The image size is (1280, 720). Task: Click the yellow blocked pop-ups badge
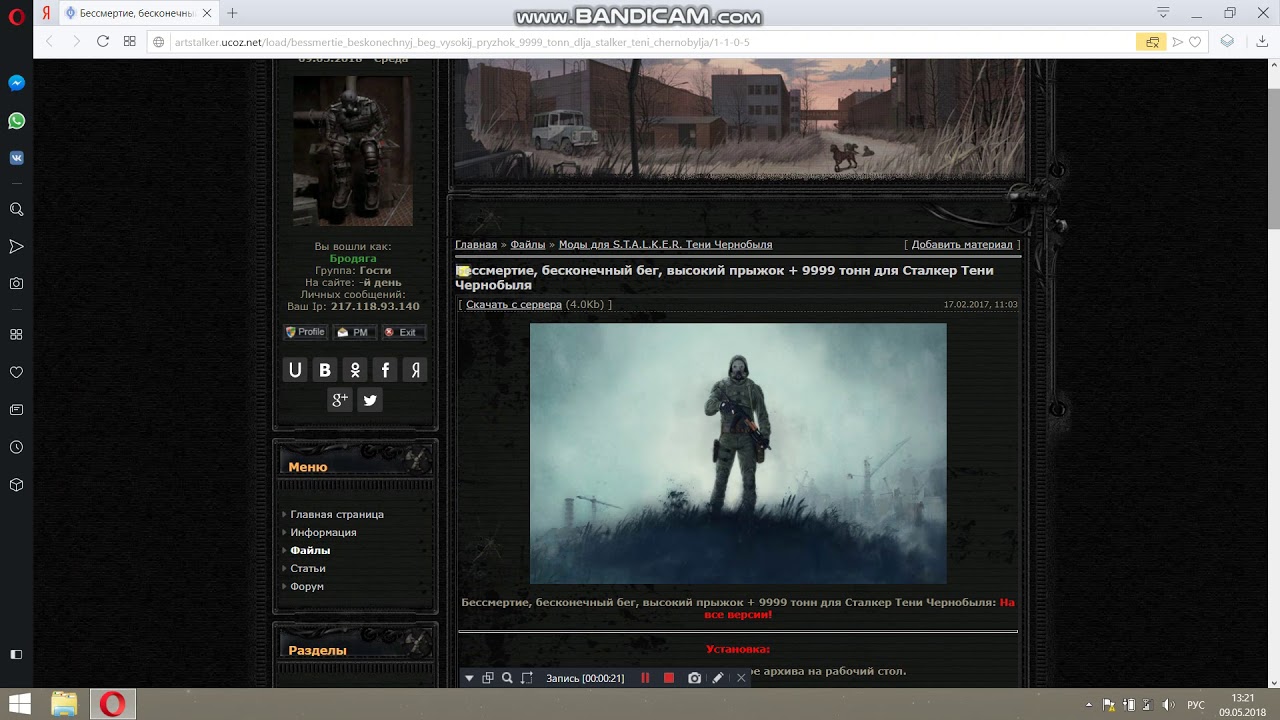pyautogui.click(x=1152, y=42)
